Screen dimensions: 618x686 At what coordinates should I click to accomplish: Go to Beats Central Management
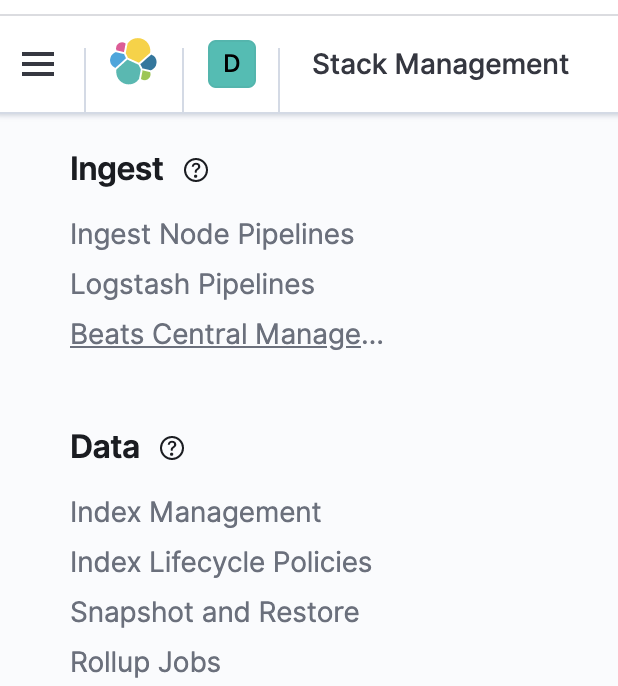click(x=226, y=334)
